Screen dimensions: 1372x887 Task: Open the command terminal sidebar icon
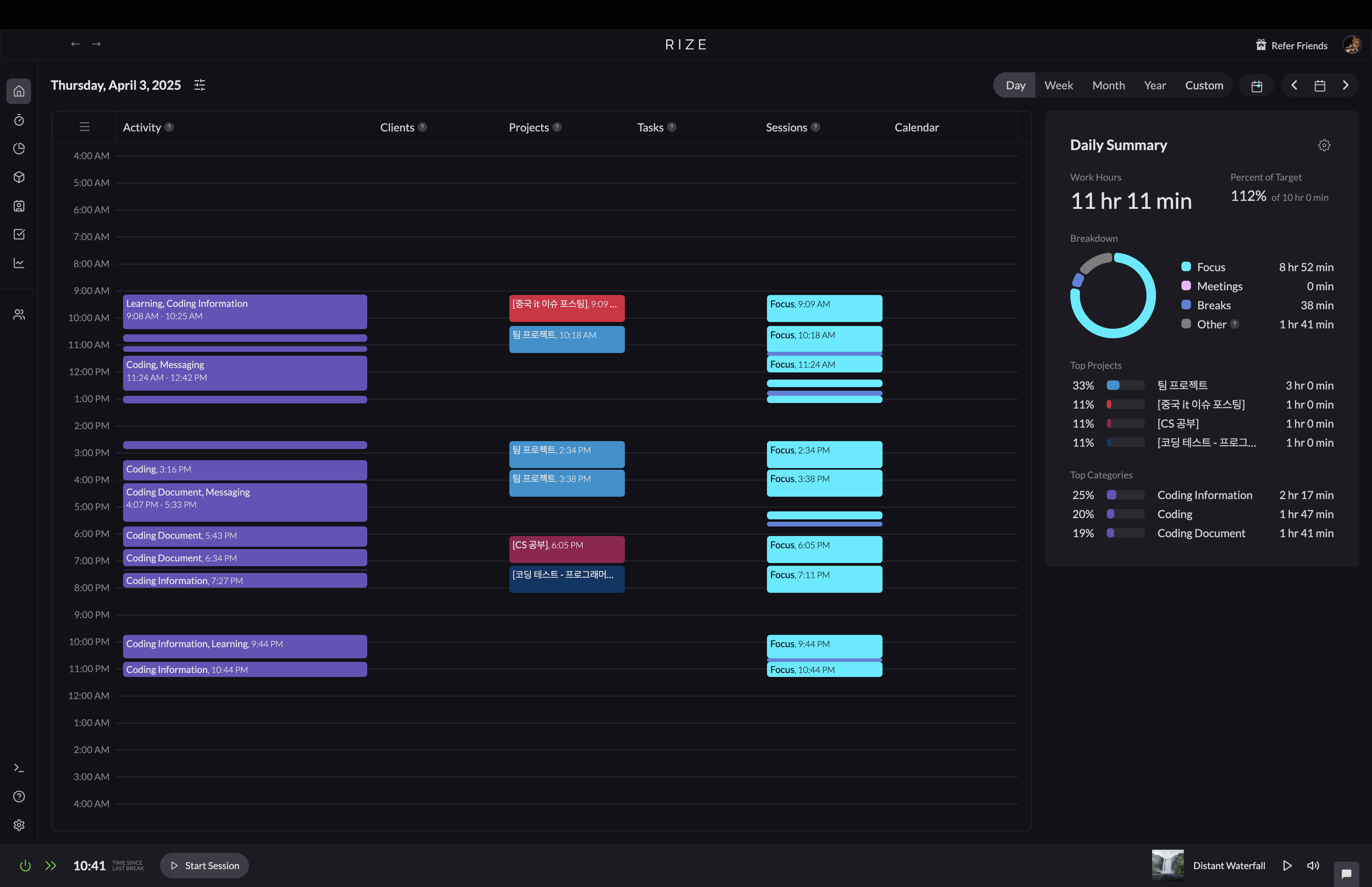tap(19, 768)
